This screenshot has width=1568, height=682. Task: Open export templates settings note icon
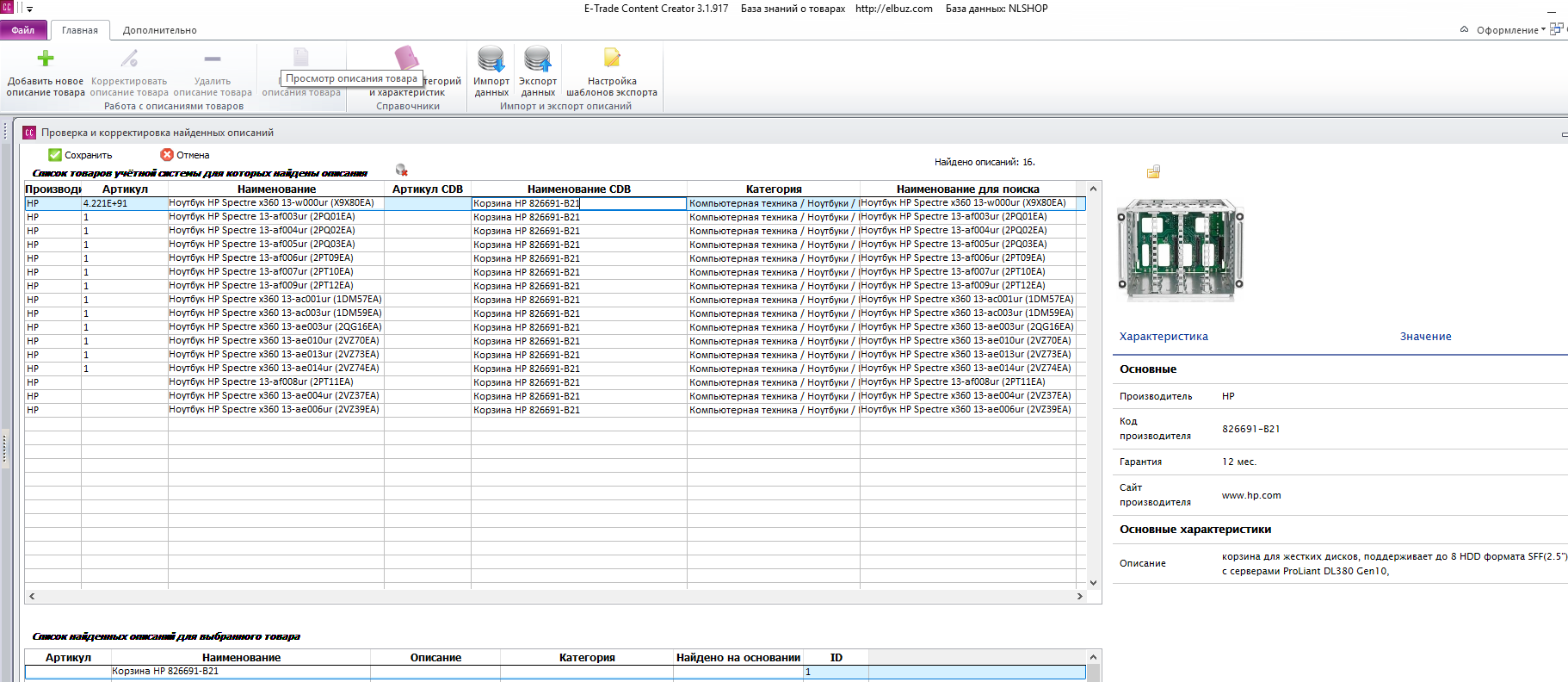(x=612, y=58)
